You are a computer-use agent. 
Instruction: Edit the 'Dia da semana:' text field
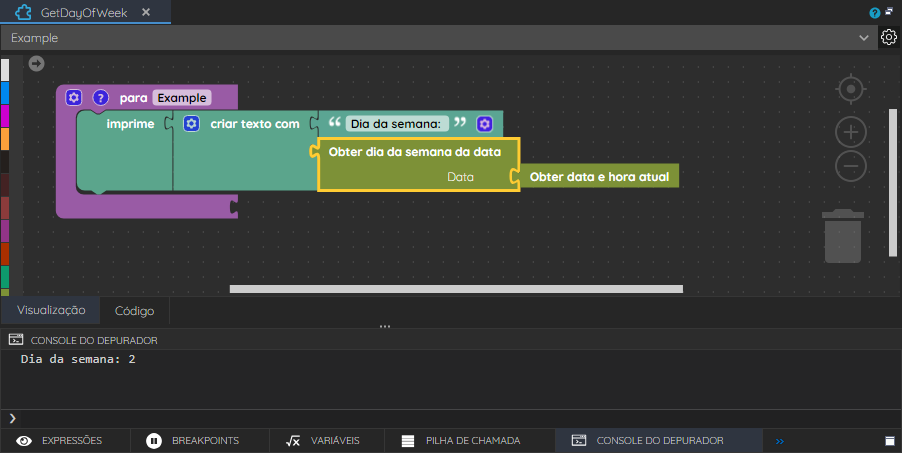[x=396, y=124]
